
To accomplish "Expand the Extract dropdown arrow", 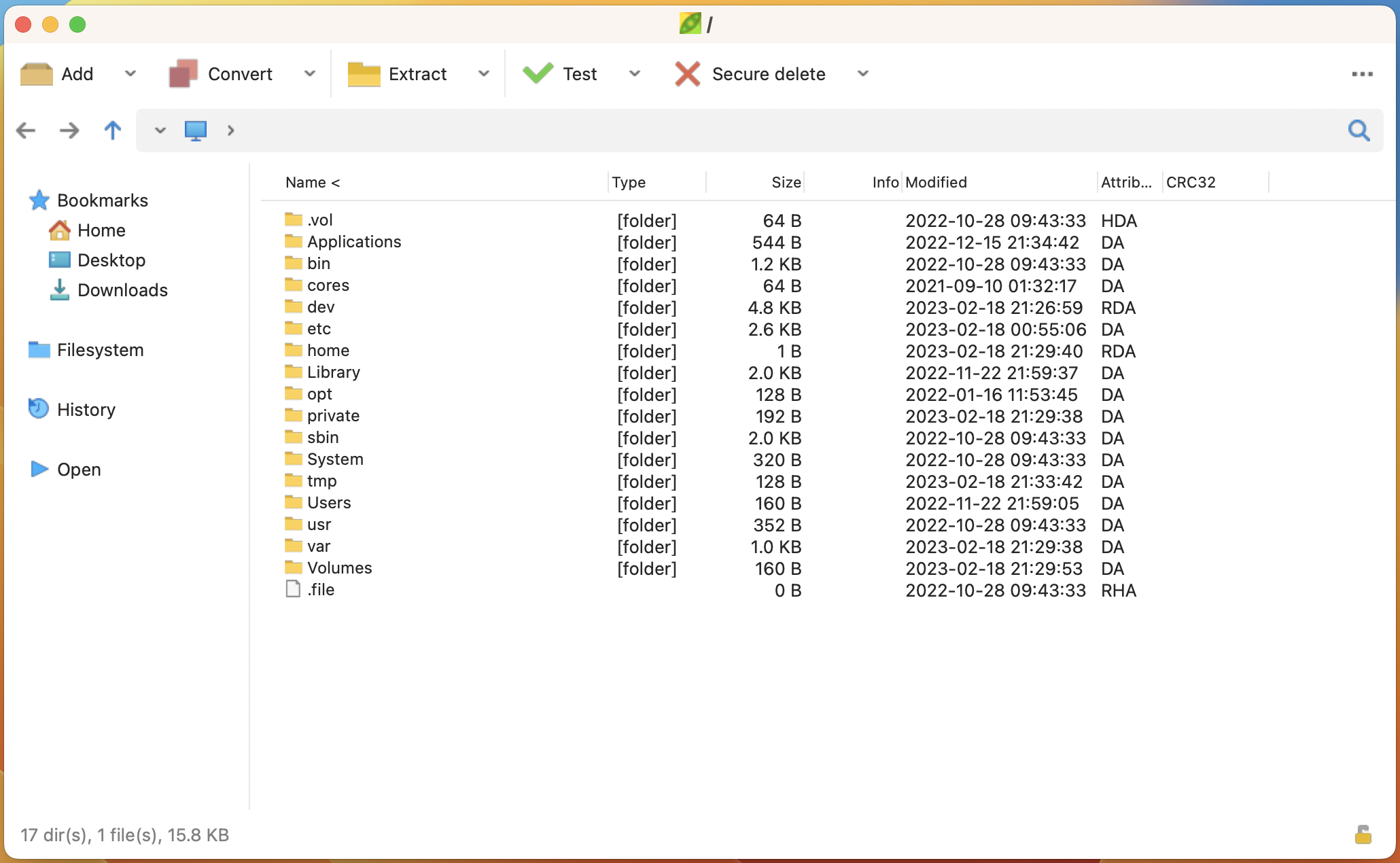I will [x=484, y=73].
